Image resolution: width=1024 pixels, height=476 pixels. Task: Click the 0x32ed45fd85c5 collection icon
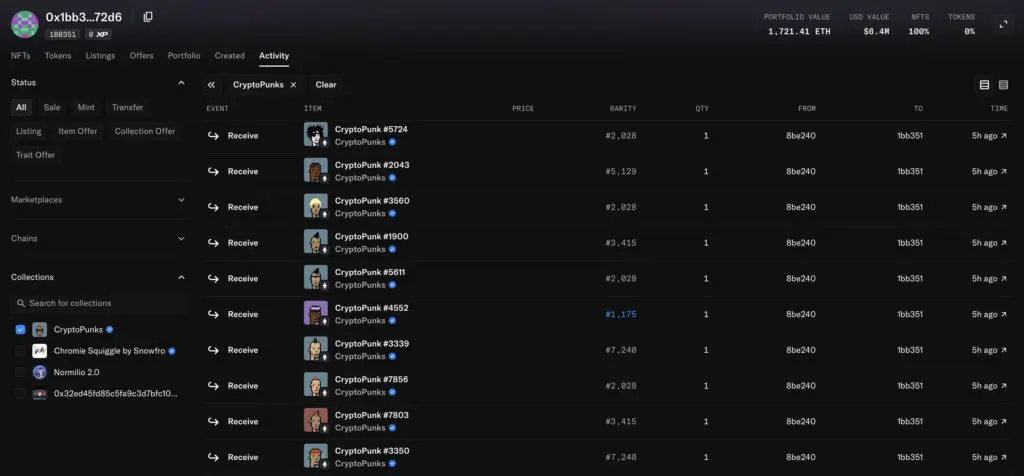coord(40,394)
